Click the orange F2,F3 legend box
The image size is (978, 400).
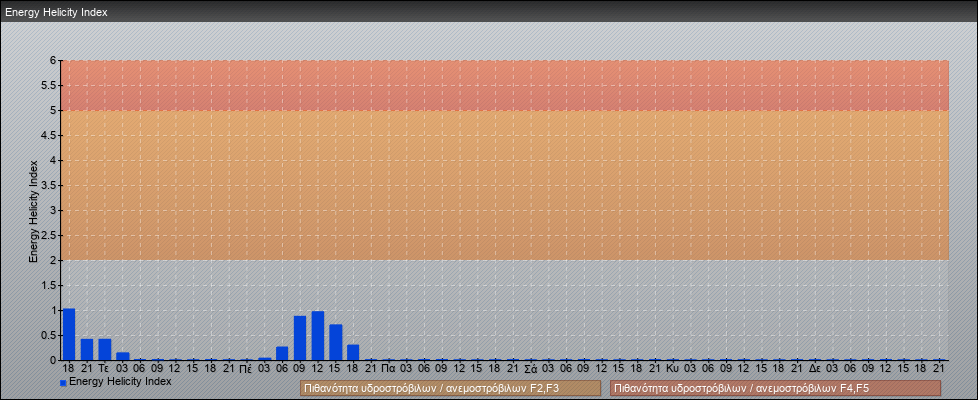450,388
